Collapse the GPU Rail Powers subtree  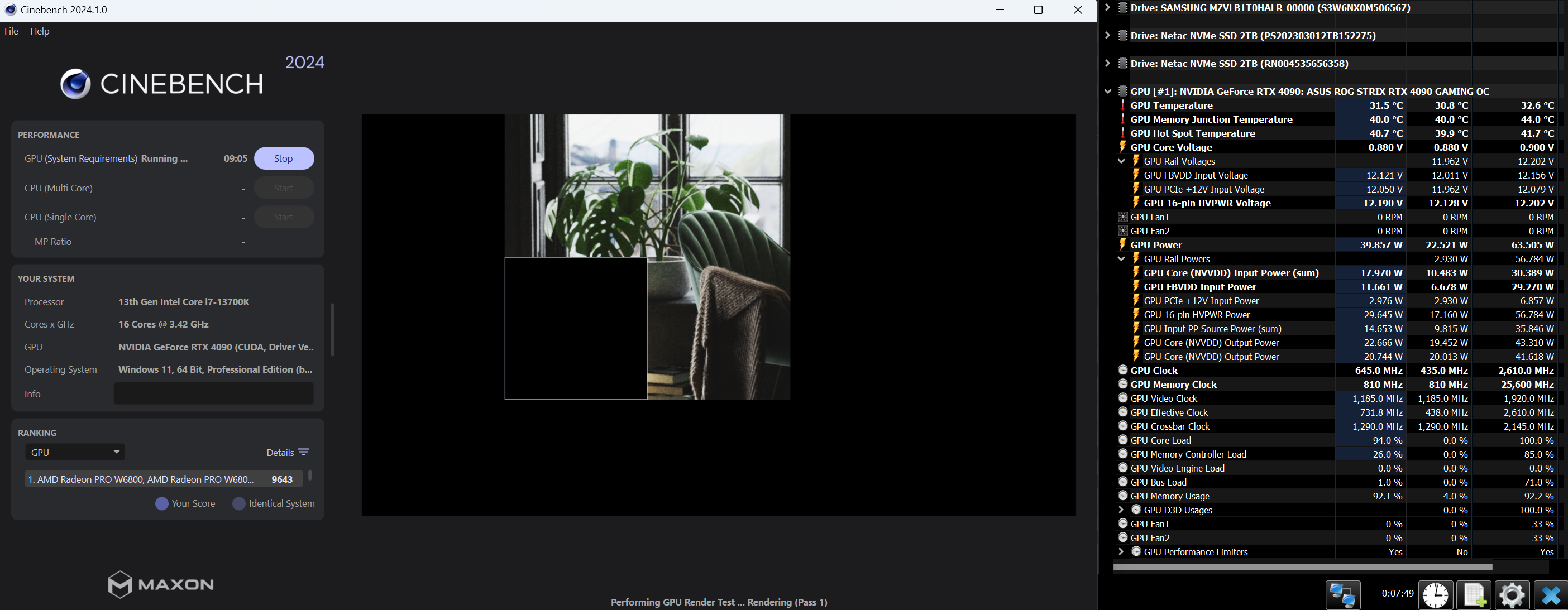pos(1121,259)
